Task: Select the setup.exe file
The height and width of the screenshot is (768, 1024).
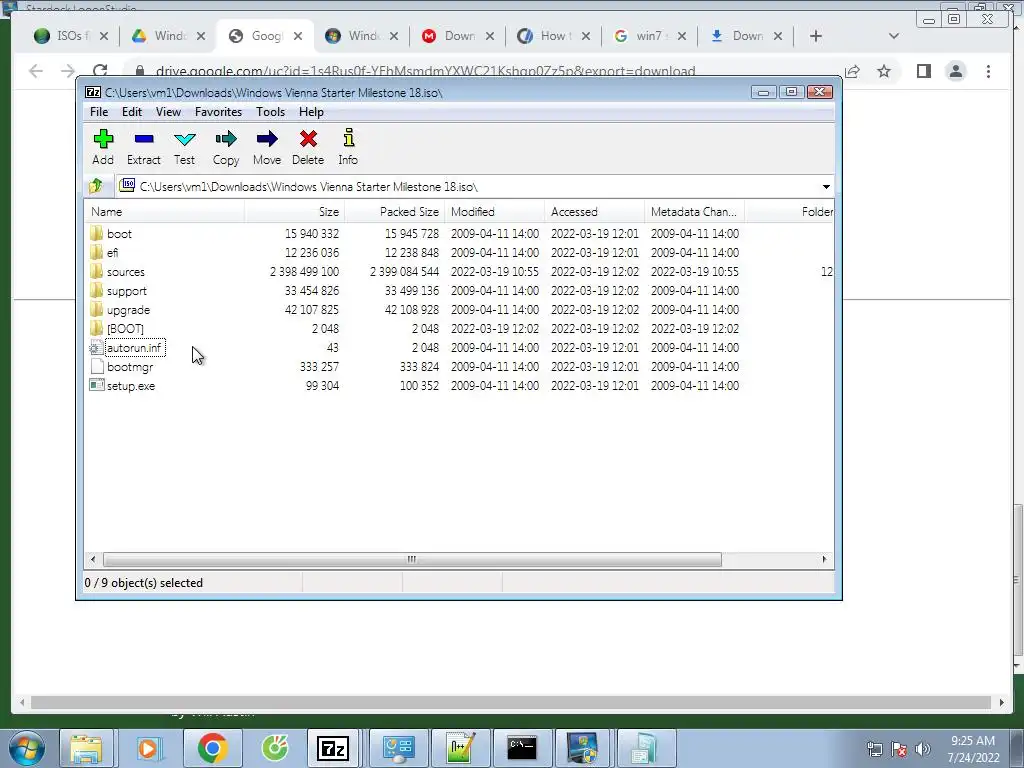Action: 131,386
